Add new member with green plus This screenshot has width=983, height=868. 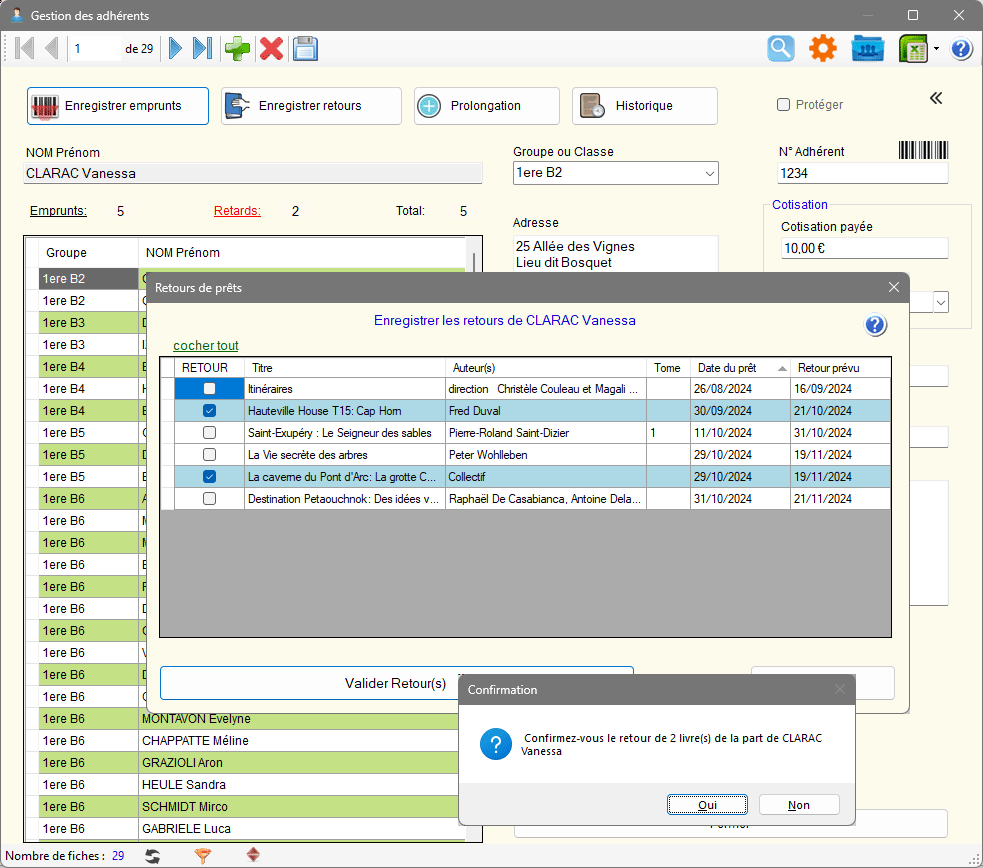(x=238, y=48)
